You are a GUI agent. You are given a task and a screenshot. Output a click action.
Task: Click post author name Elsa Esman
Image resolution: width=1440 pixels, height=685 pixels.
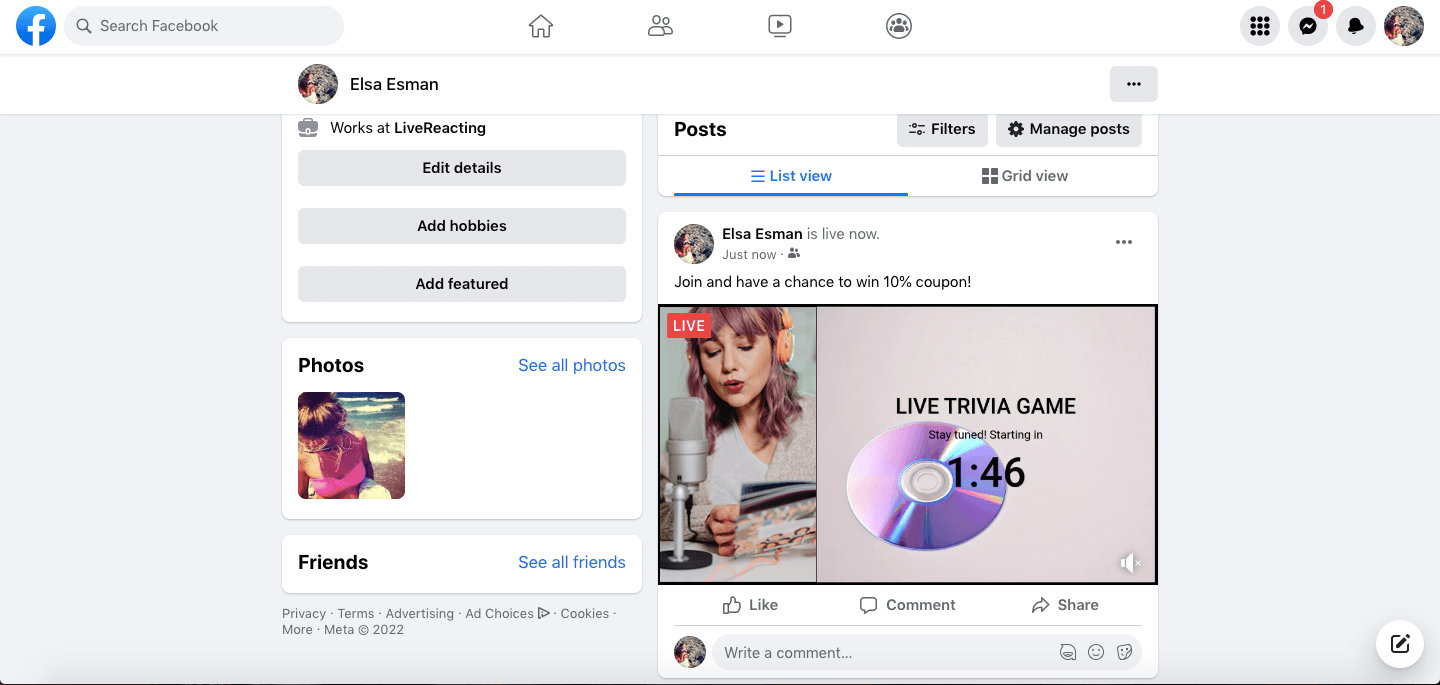click(762, 234)
